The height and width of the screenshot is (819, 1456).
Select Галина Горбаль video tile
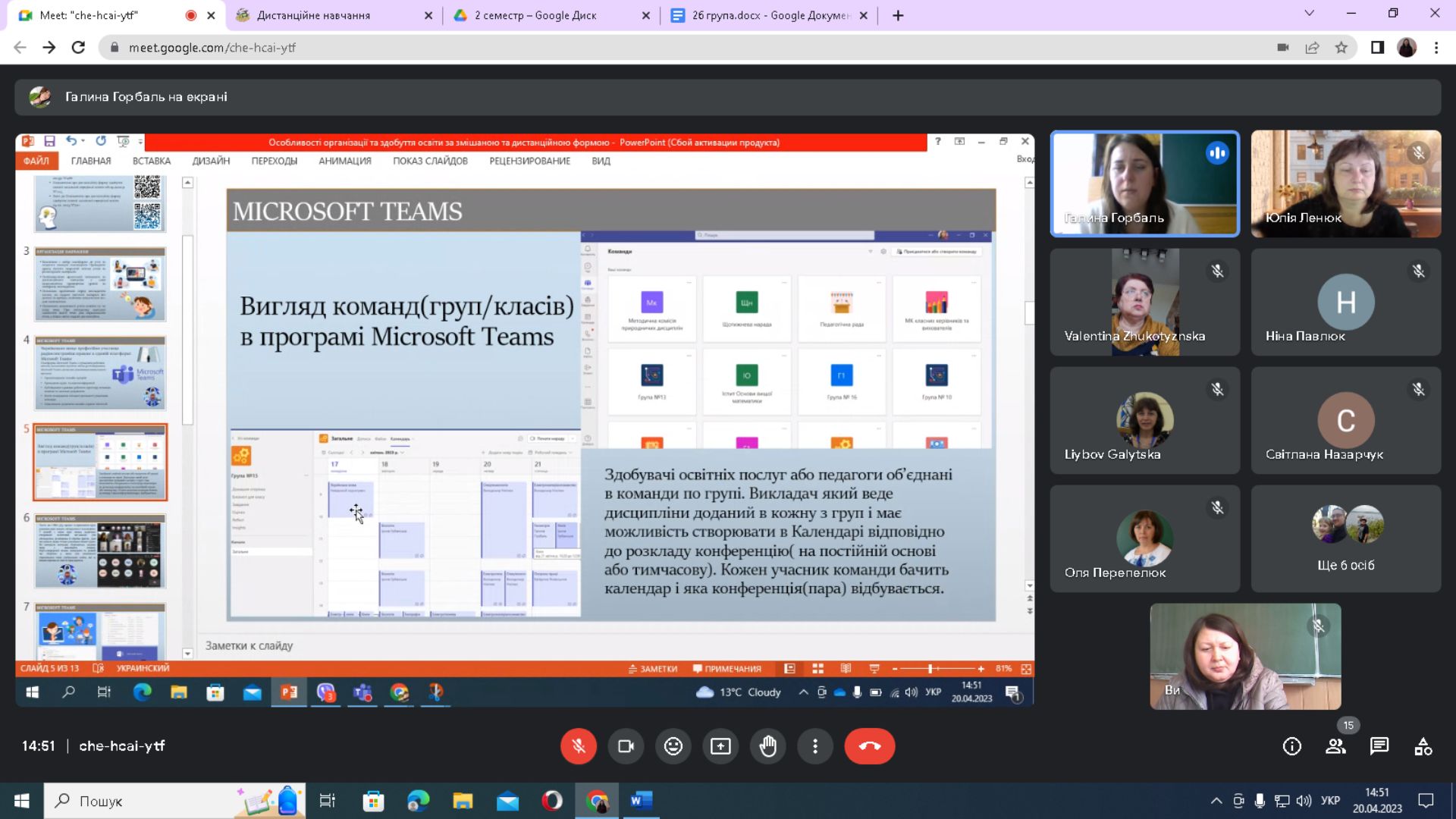[1145, 184]
